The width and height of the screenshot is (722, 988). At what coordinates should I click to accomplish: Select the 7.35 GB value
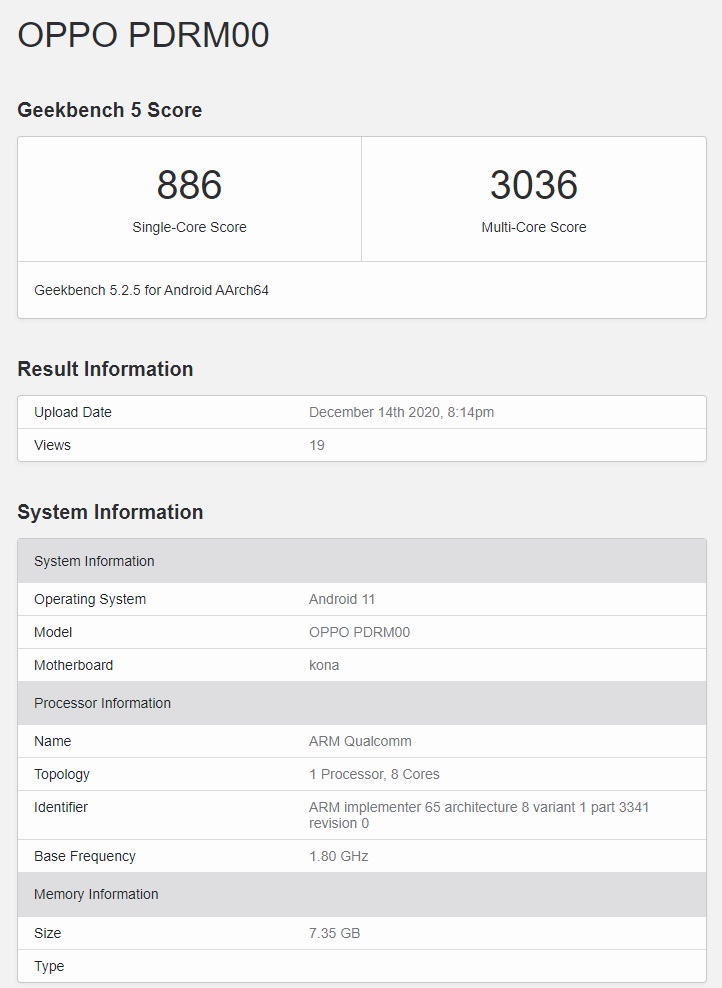[x=335, y=933]
